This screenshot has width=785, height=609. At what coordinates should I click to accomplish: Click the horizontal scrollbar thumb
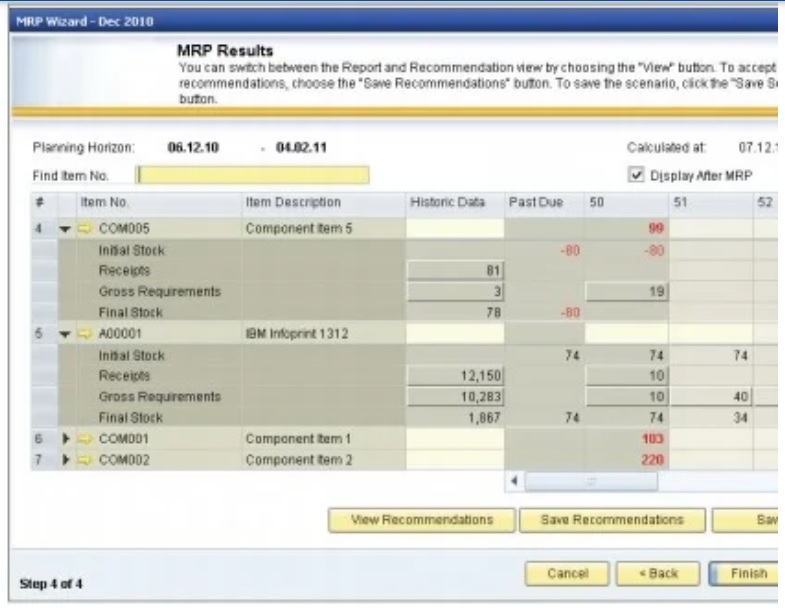[592, 482]
